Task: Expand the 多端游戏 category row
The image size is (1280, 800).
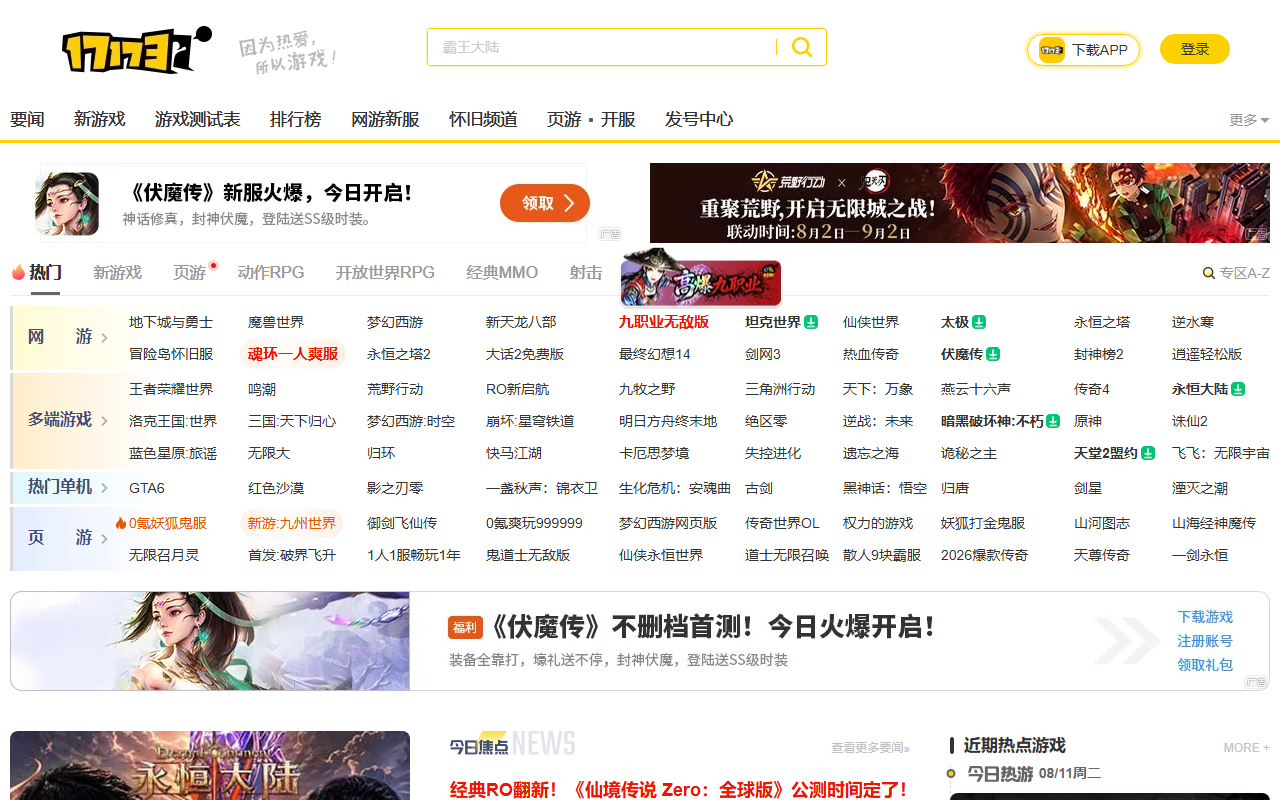Action: (x=68, y=420)
